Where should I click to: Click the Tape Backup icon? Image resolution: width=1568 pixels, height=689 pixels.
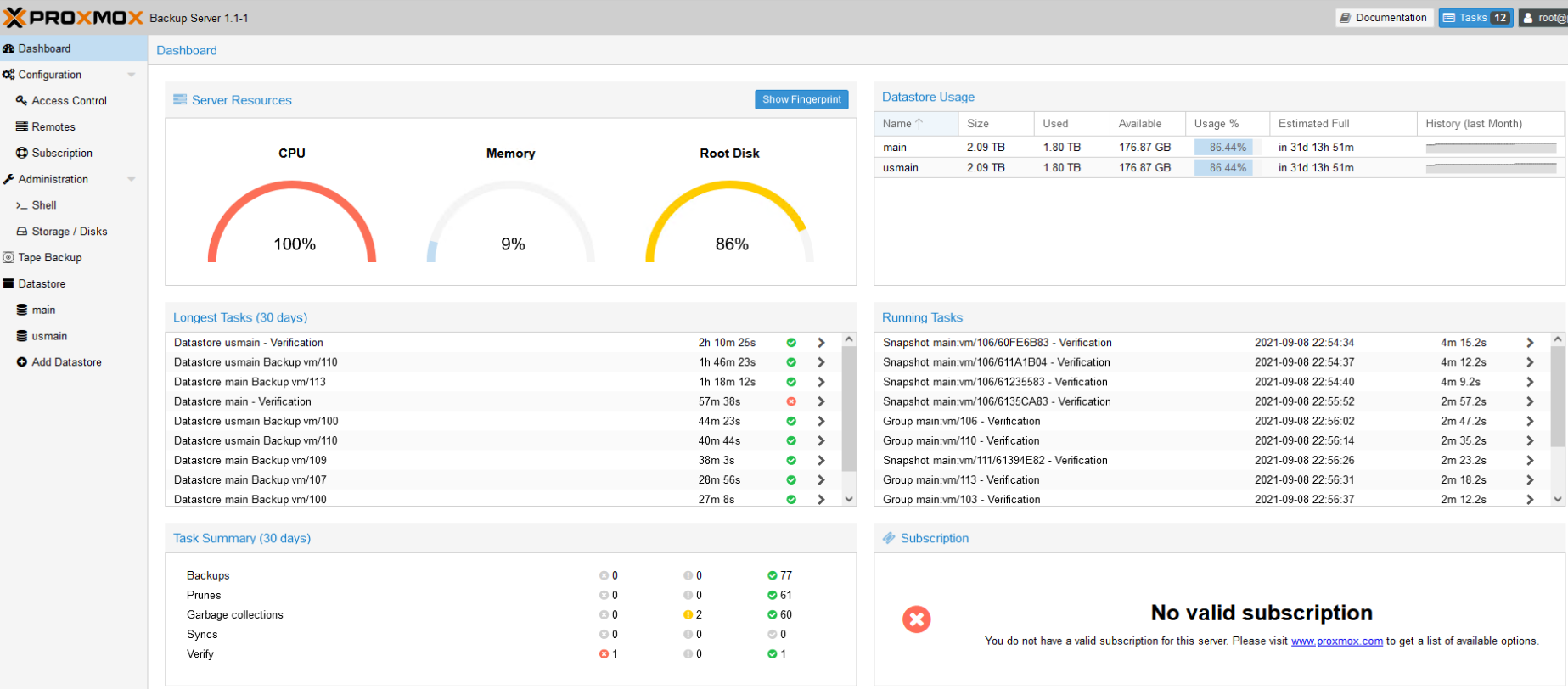[x=8, y=257]
